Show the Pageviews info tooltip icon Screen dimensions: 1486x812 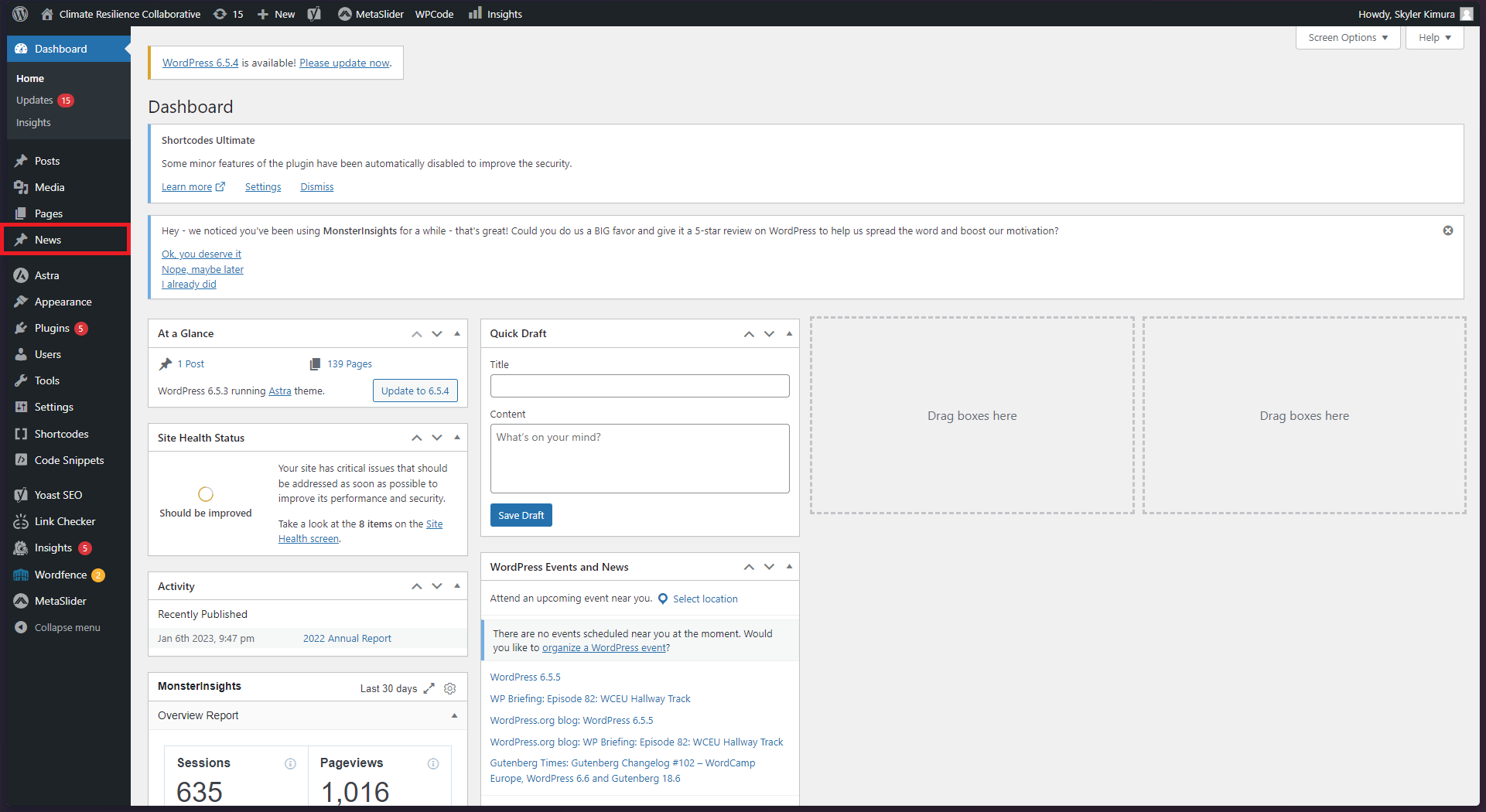point(433,764)
